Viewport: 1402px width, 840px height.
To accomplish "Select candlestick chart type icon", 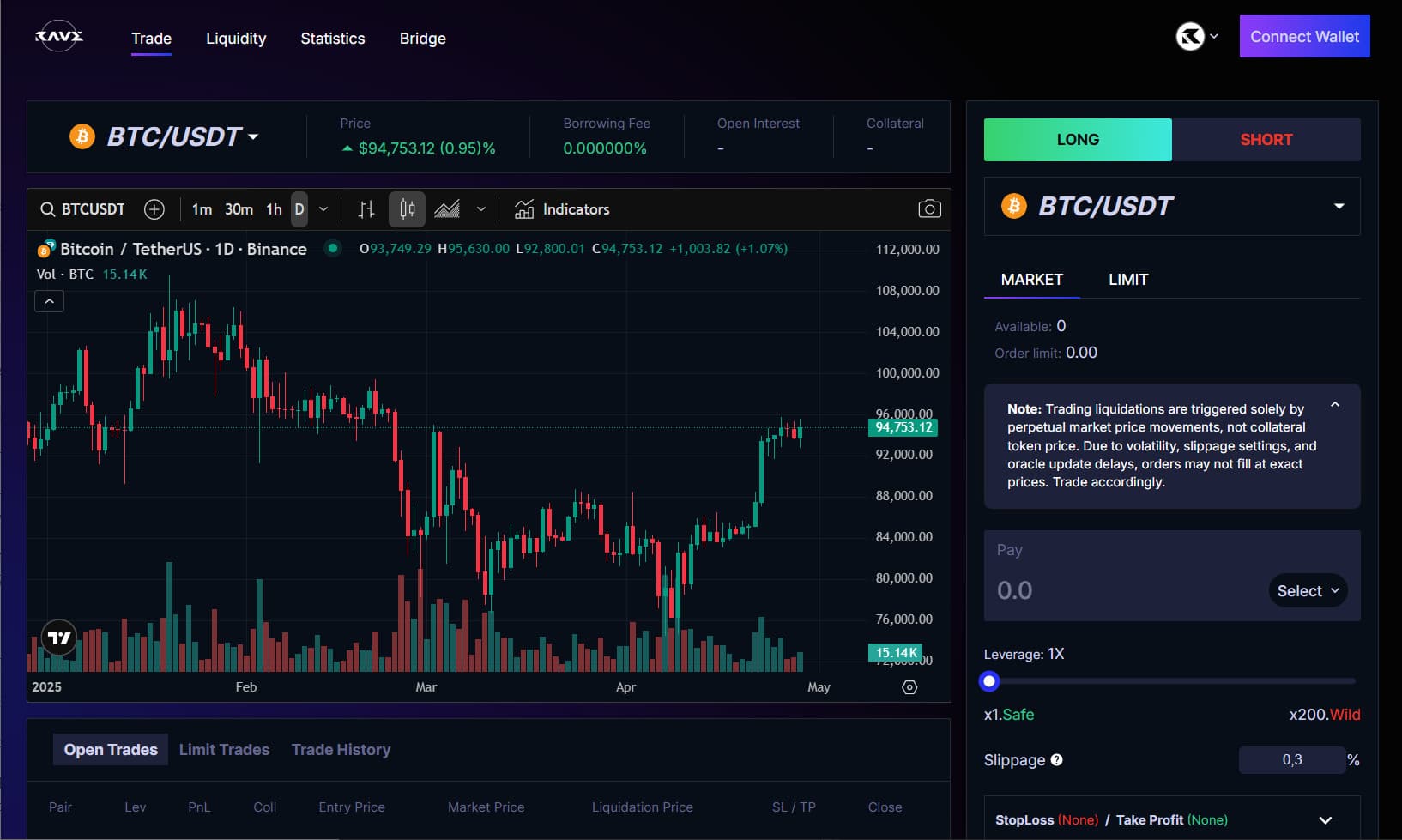I will click(406, 208).
